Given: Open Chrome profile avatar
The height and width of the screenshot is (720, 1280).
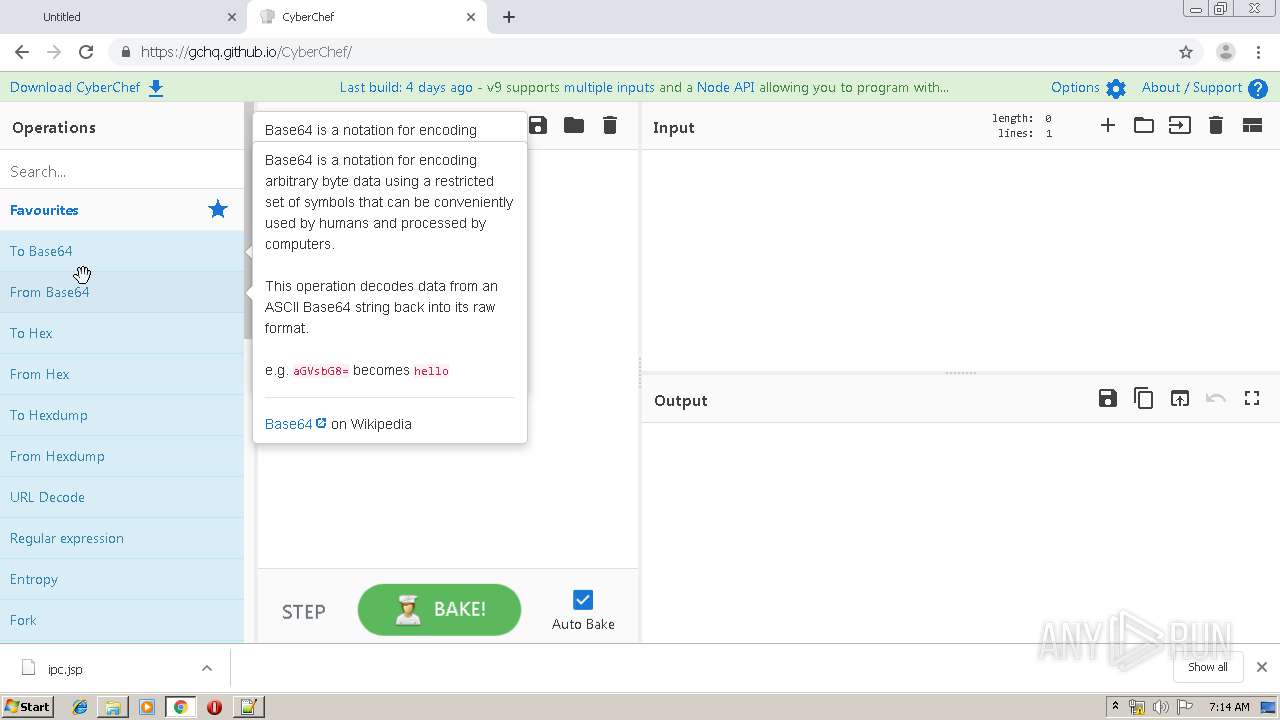Looking at the screenshot, I should click(x=1225, y=52).
